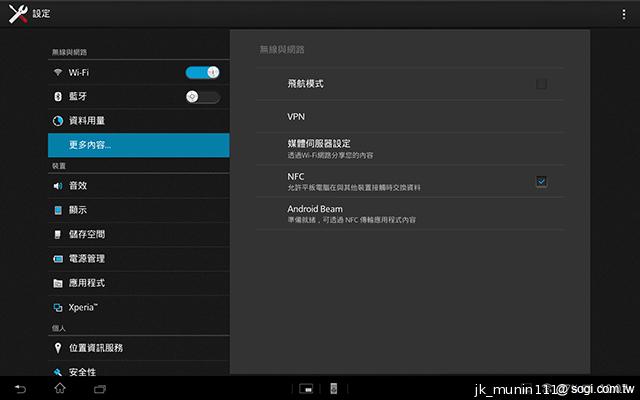Open 位置資訊服務 location services
The width and height of the screenshot is (640, 400).
pyautogui.click(x=138, y=348)
